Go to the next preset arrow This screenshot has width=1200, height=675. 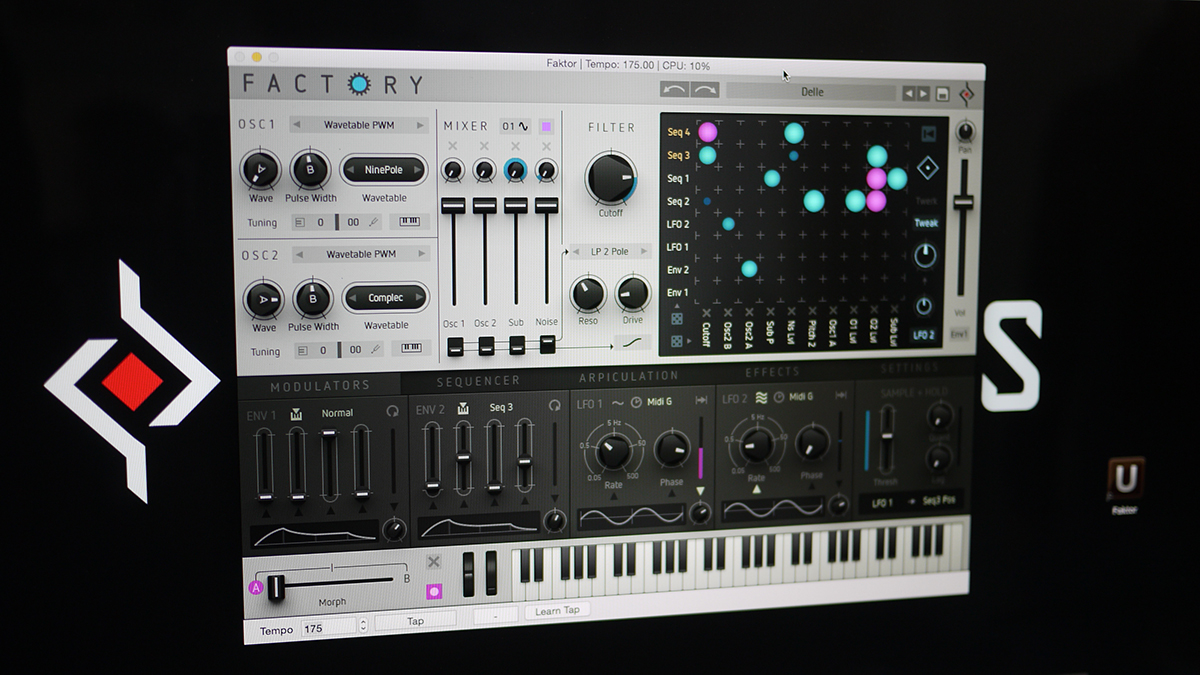[x=923, y=93]
